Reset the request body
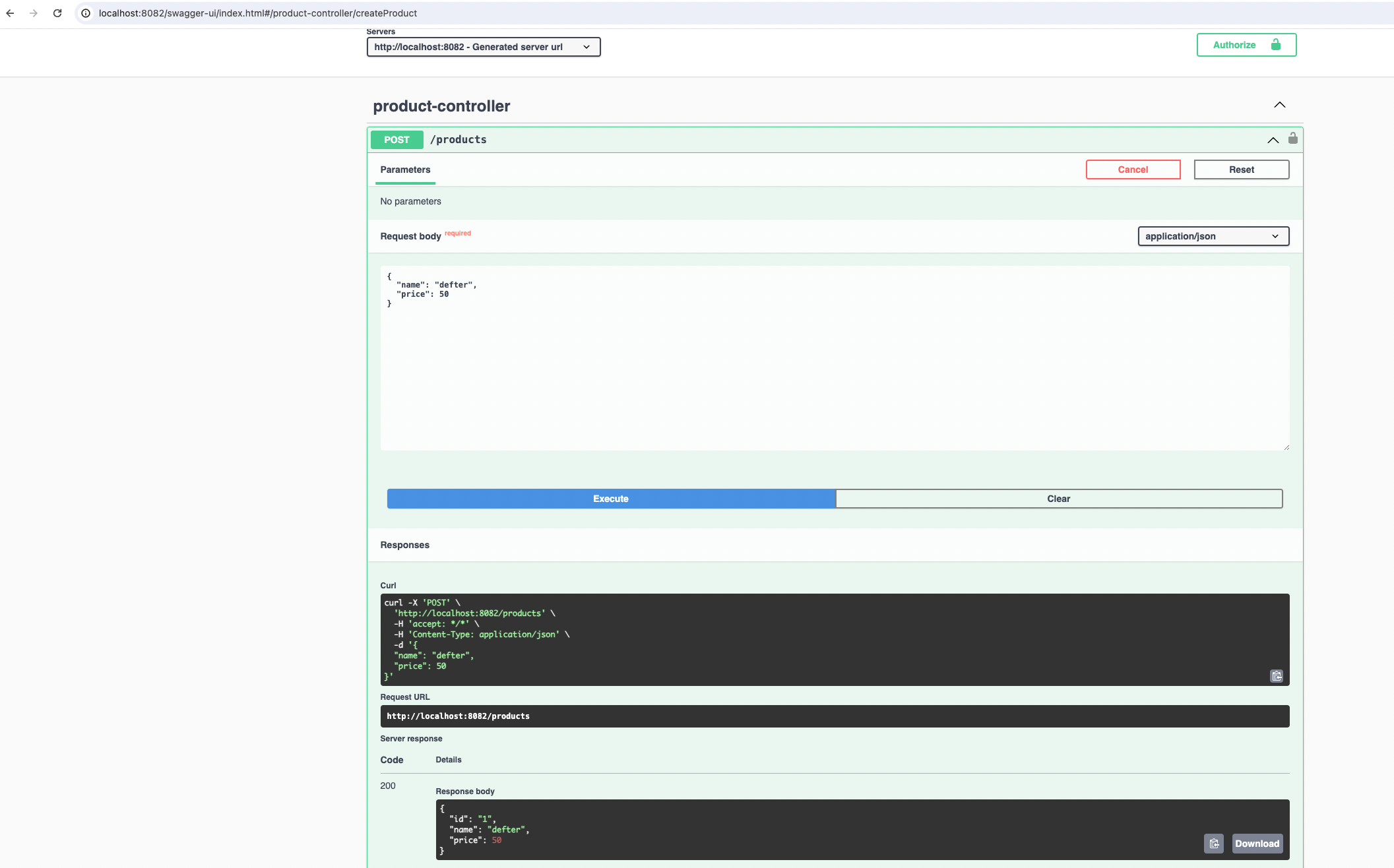This screenshot has width=1394, height=868. (x=1241, y=170)
